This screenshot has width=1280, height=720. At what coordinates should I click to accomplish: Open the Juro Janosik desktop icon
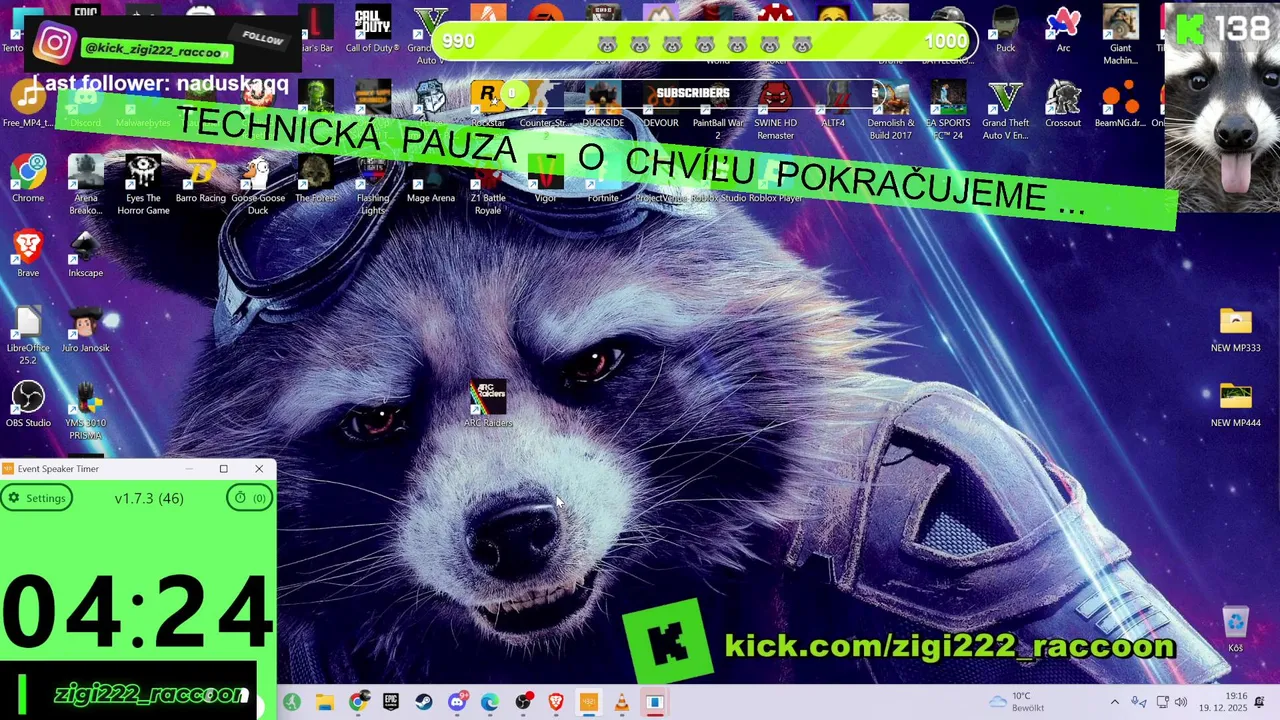(86, 328)
